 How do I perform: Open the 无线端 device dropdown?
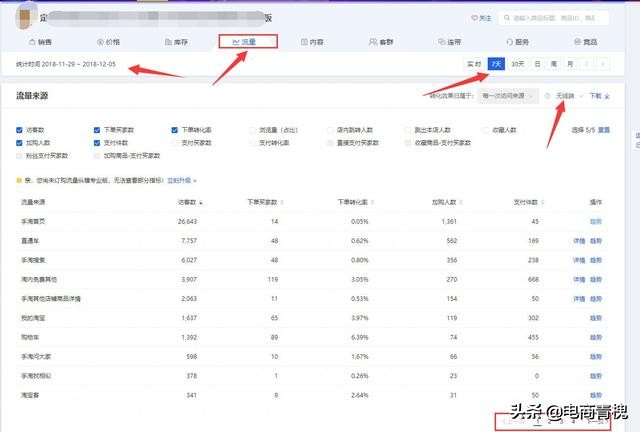click(569, 96)
